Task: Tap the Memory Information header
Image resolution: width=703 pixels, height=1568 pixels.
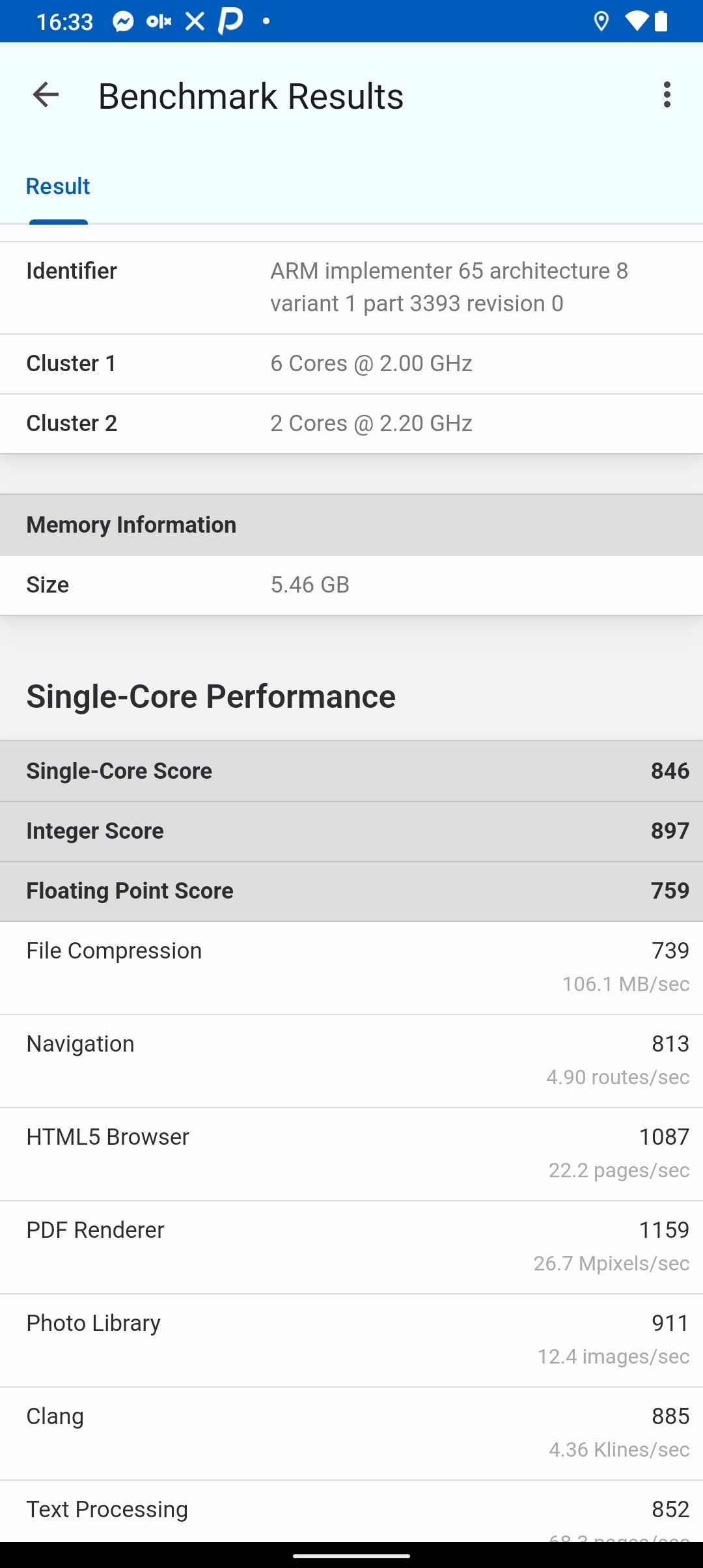Action: (351, 525)
